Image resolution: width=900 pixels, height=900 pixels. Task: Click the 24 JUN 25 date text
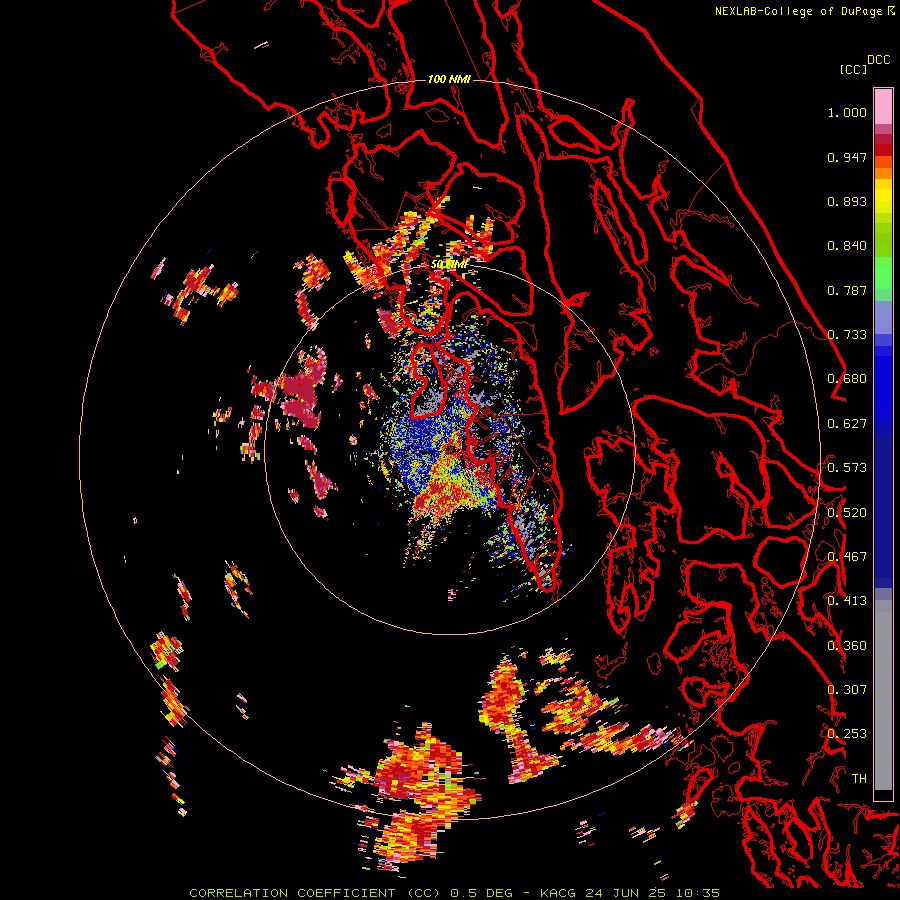pos(627,893)
